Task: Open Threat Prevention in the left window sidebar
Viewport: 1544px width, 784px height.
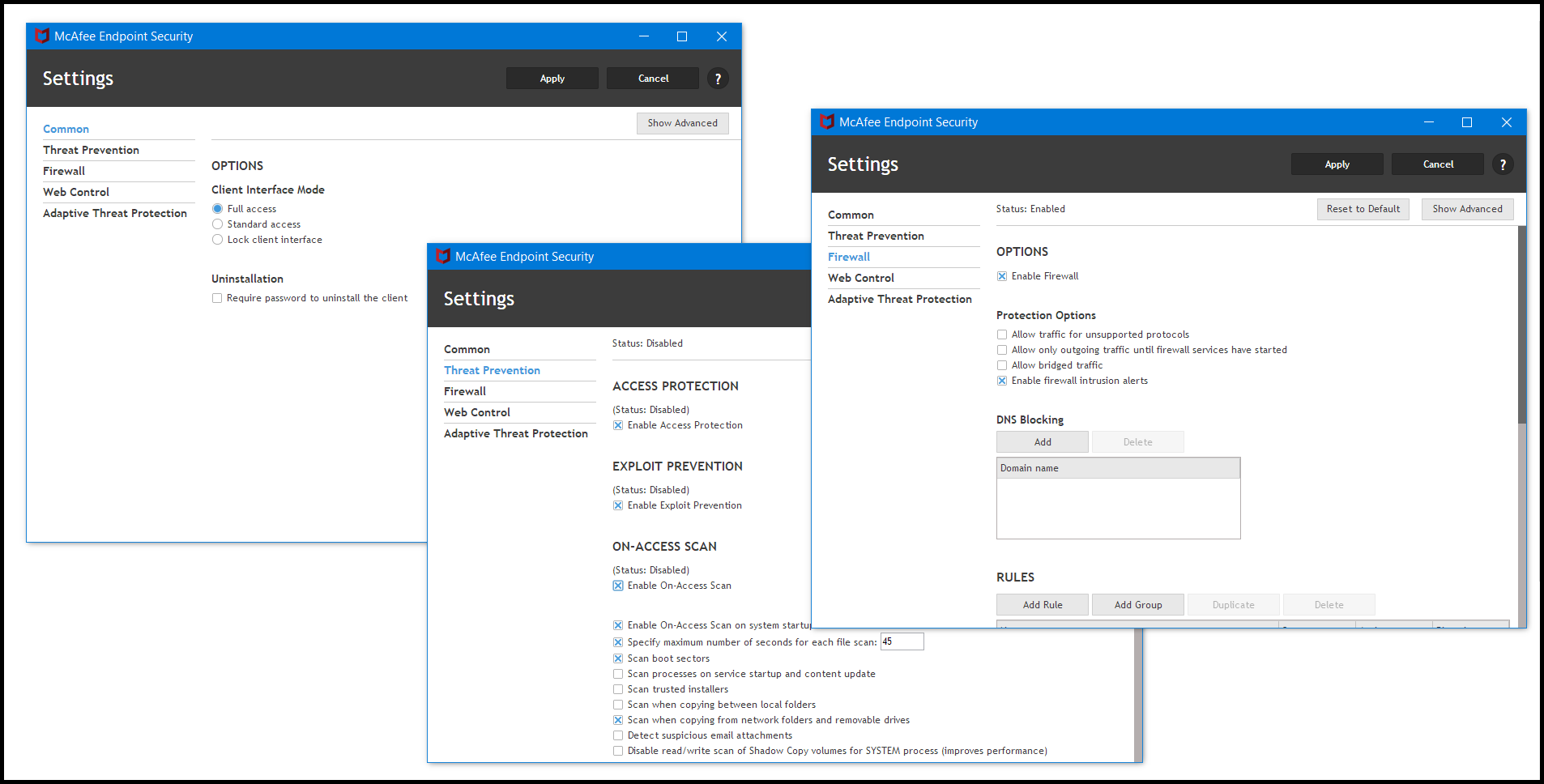Action: pyautogui.click(x=92, y=150)
